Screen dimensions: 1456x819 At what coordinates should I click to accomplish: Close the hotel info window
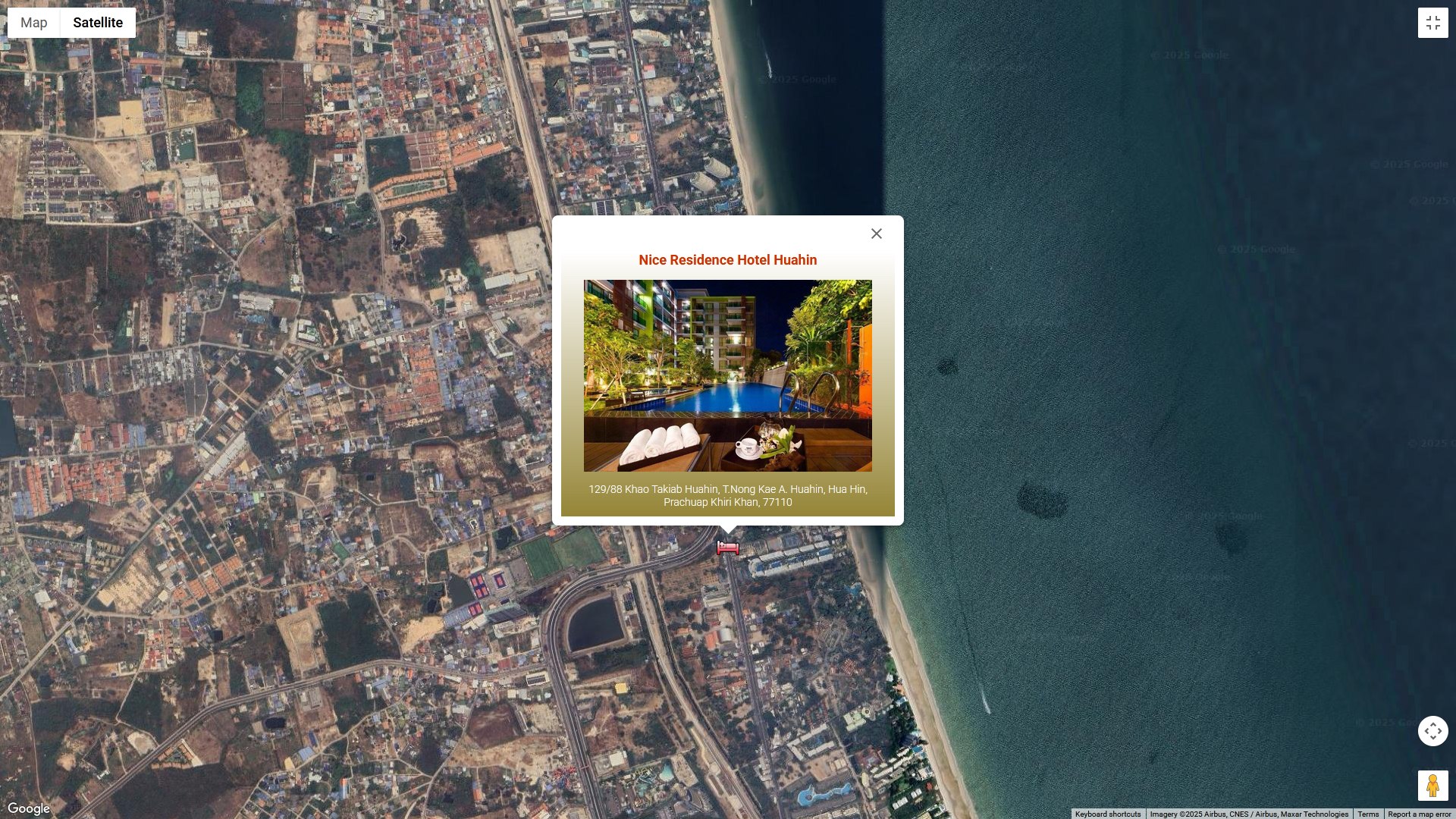877,234
